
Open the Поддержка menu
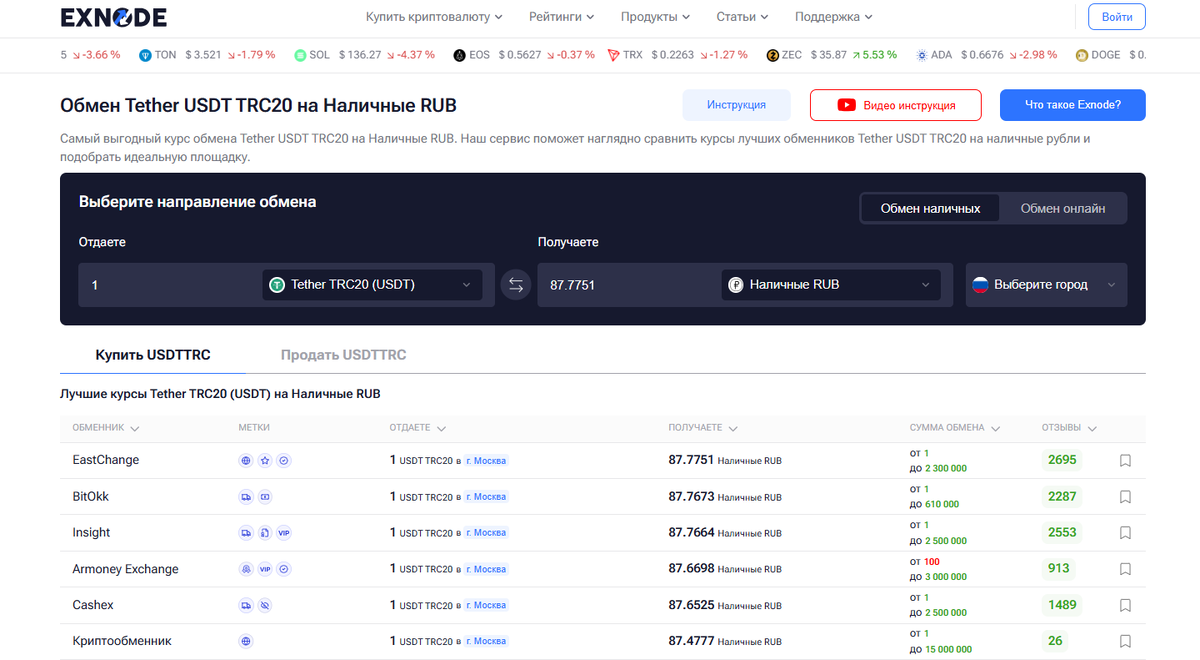point(834,17)
